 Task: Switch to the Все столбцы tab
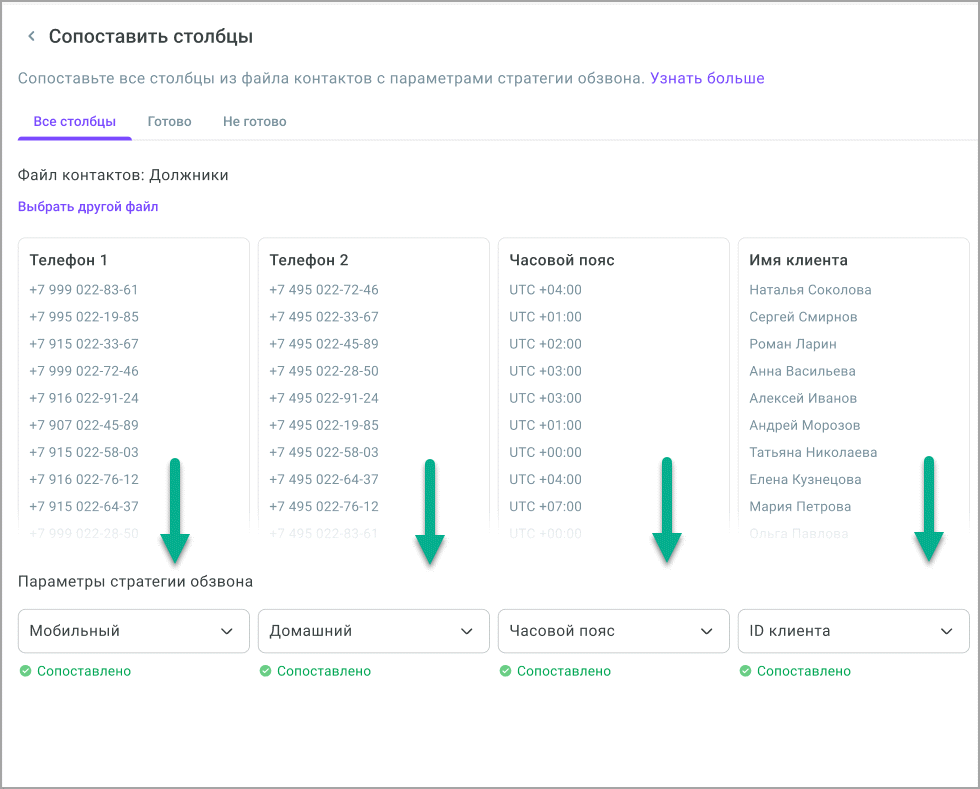74,122
